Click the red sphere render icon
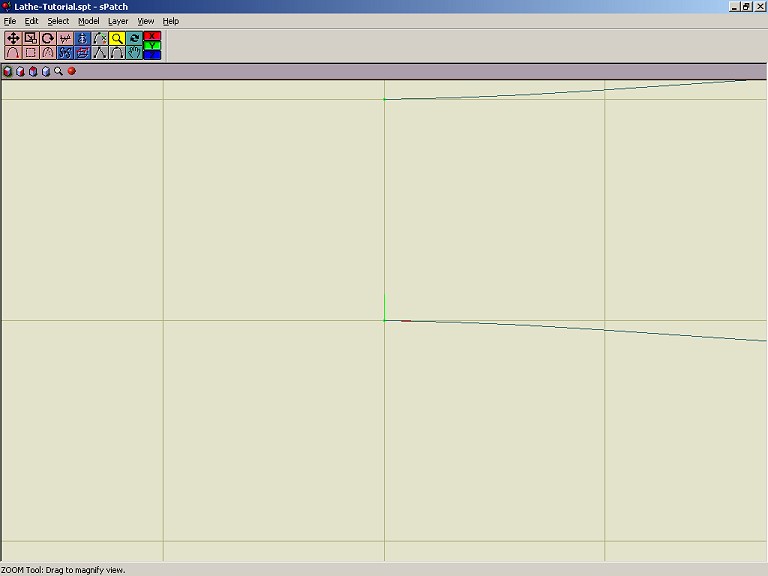This screenshot has width=768, height=576. [72, 71]
